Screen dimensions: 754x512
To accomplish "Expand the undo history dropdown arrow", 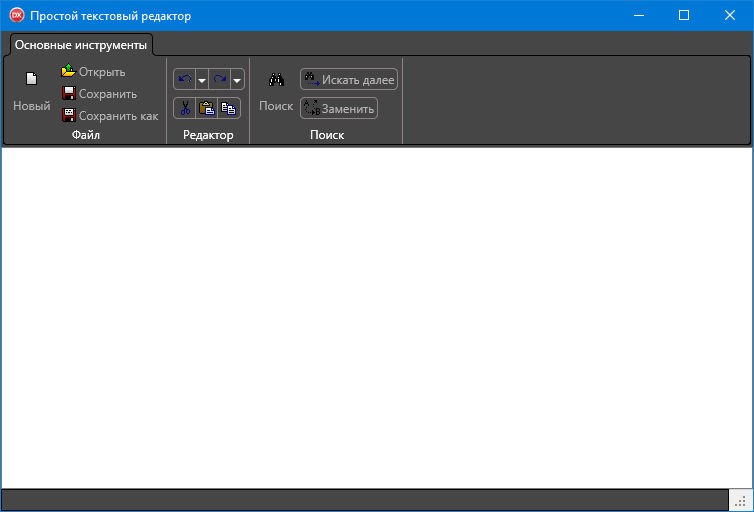I will [x=202, y=80].
